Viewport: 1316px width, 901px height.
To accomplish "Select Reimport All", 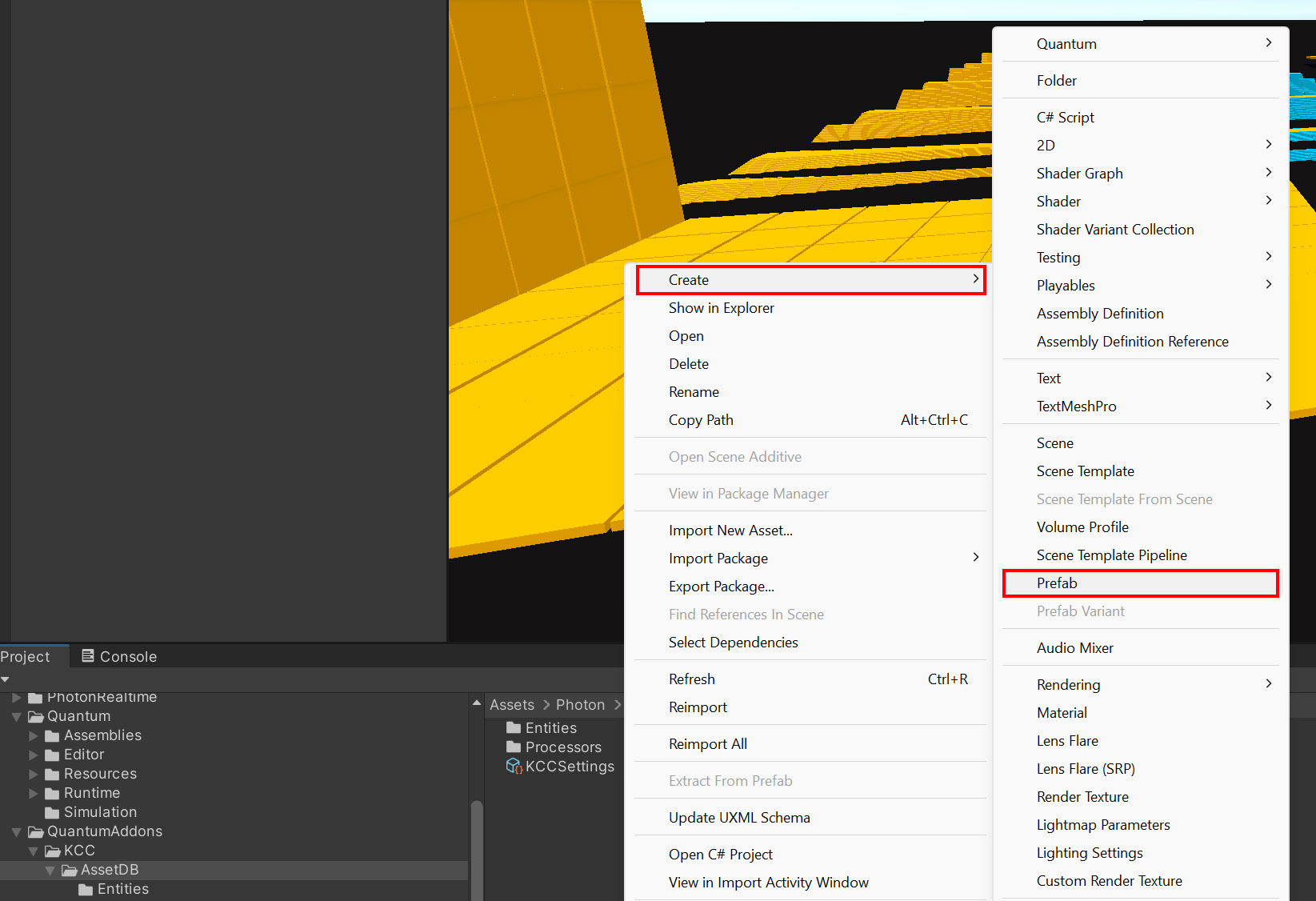I will (707, 744).
